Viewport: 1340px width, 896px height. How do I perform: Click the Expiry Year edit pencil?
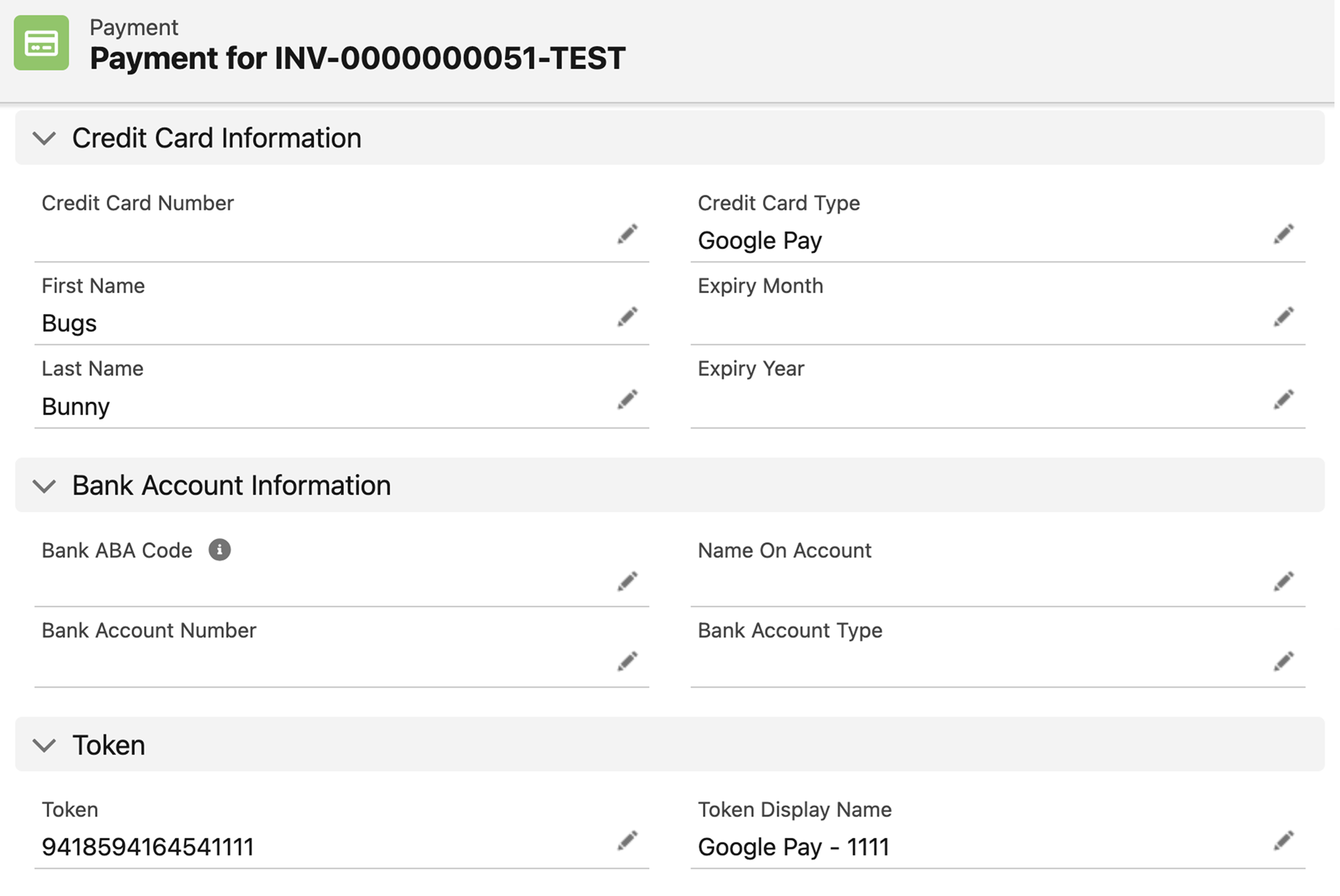click(1283, 400)
